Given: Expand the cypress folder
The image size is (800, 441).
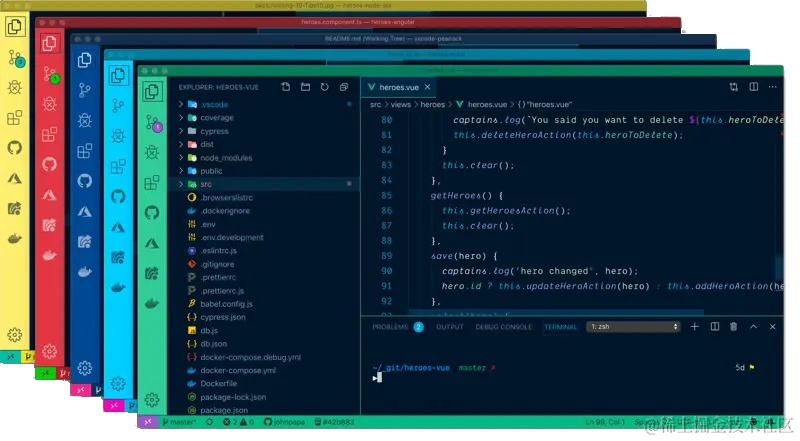Looking at the screenshot, I should tap(215, 131).
